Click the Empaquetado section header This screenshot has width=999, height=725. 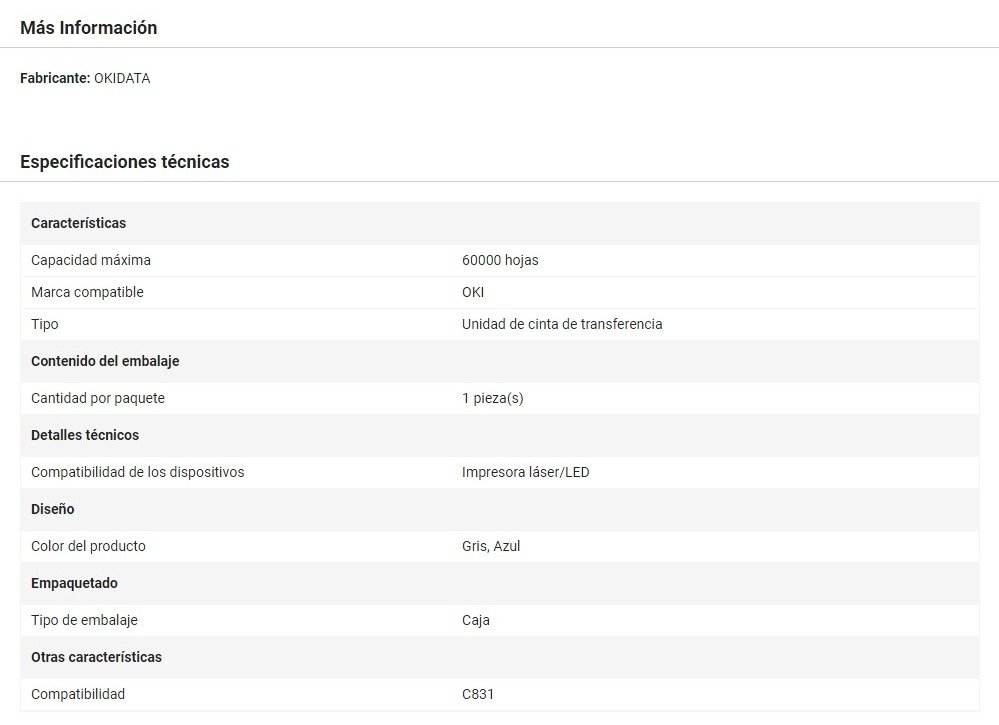point(74,583)
